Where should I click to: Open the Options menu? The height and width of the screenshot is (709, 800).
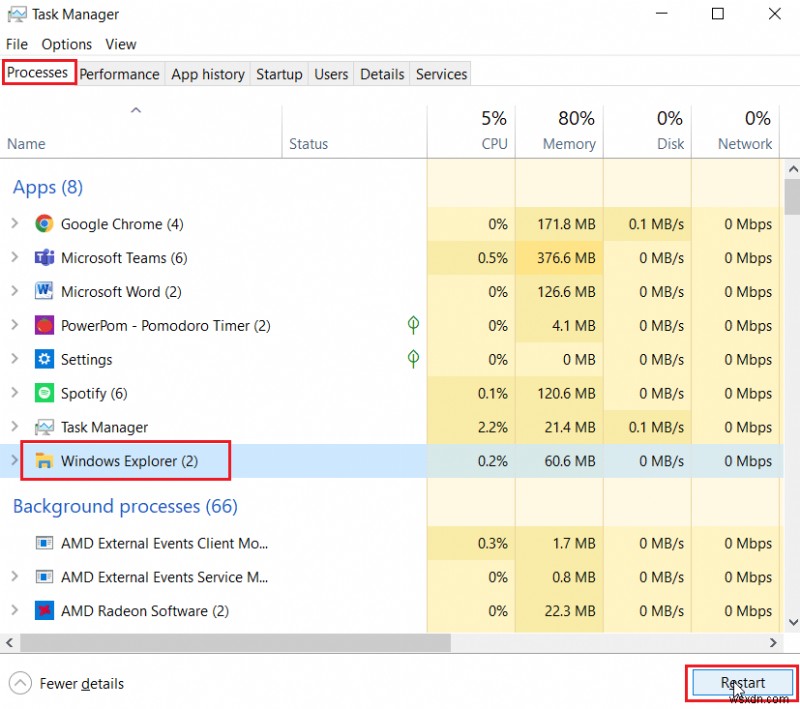66,44
